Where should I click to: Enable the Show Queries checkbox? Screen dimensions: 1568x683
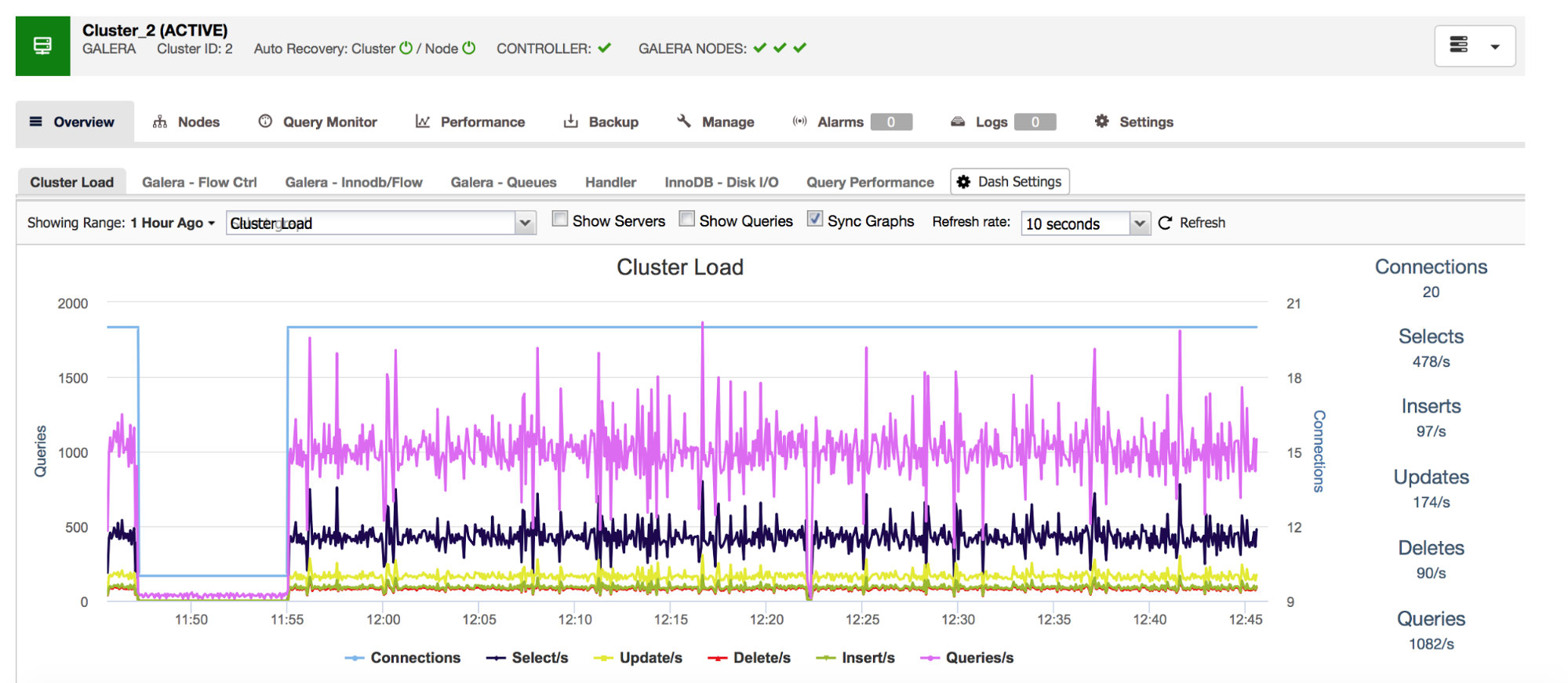pyautogui.click(x=686, y=219)
